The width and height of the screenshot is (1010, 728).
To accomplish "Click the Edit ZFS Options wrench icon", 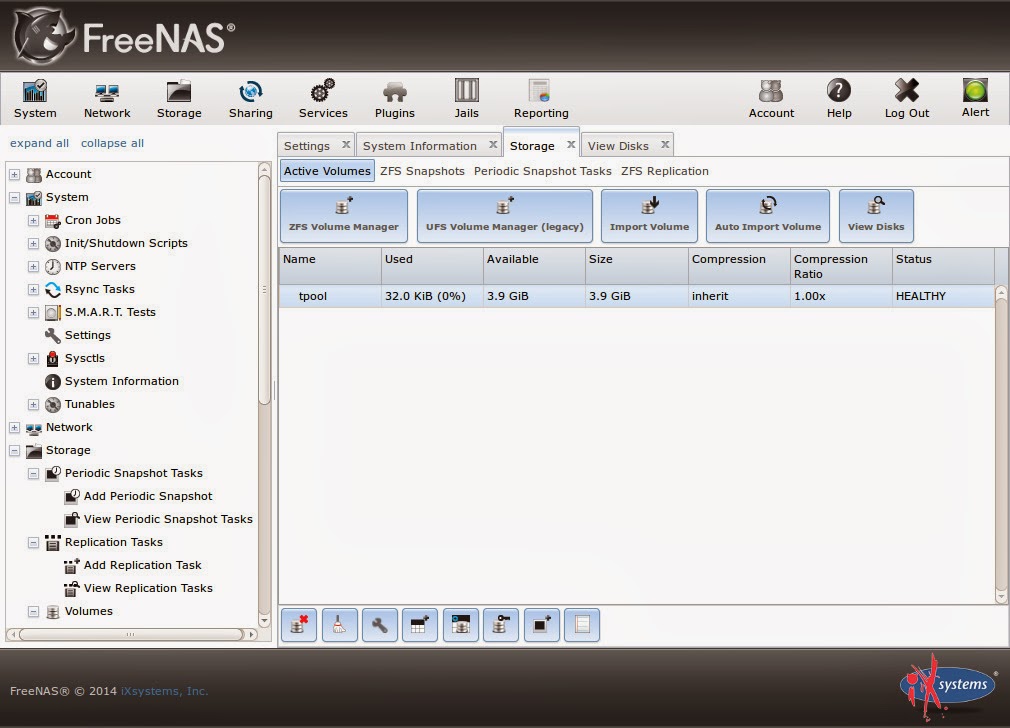I will [x=380, y=625].
